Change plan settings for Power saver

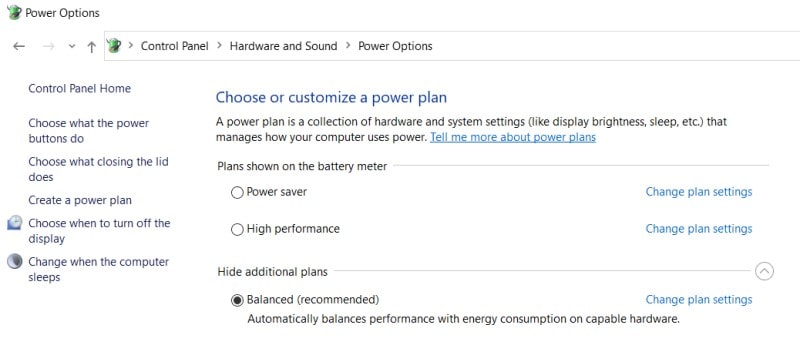pos(698,192)
